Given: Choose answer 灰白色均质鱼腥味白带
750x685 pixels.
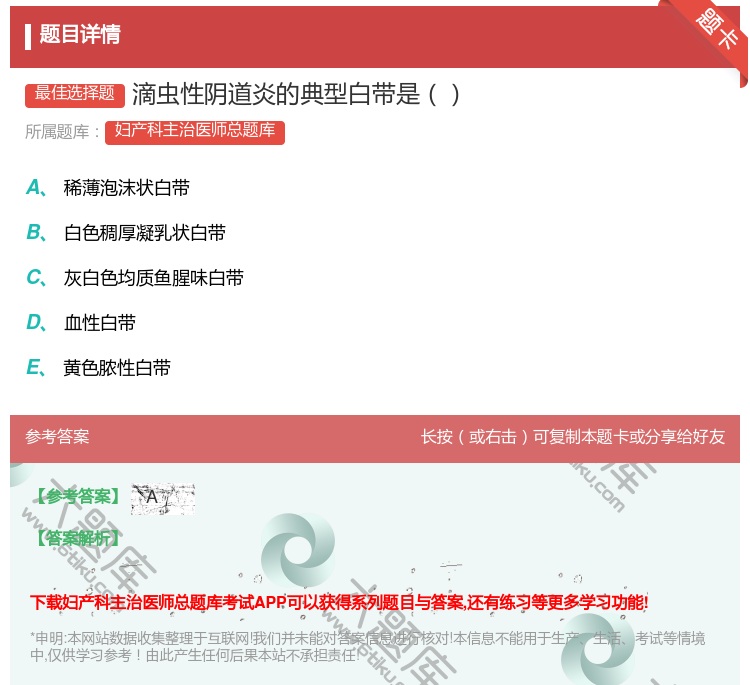Looking at the screenshot, I should 154,278.
